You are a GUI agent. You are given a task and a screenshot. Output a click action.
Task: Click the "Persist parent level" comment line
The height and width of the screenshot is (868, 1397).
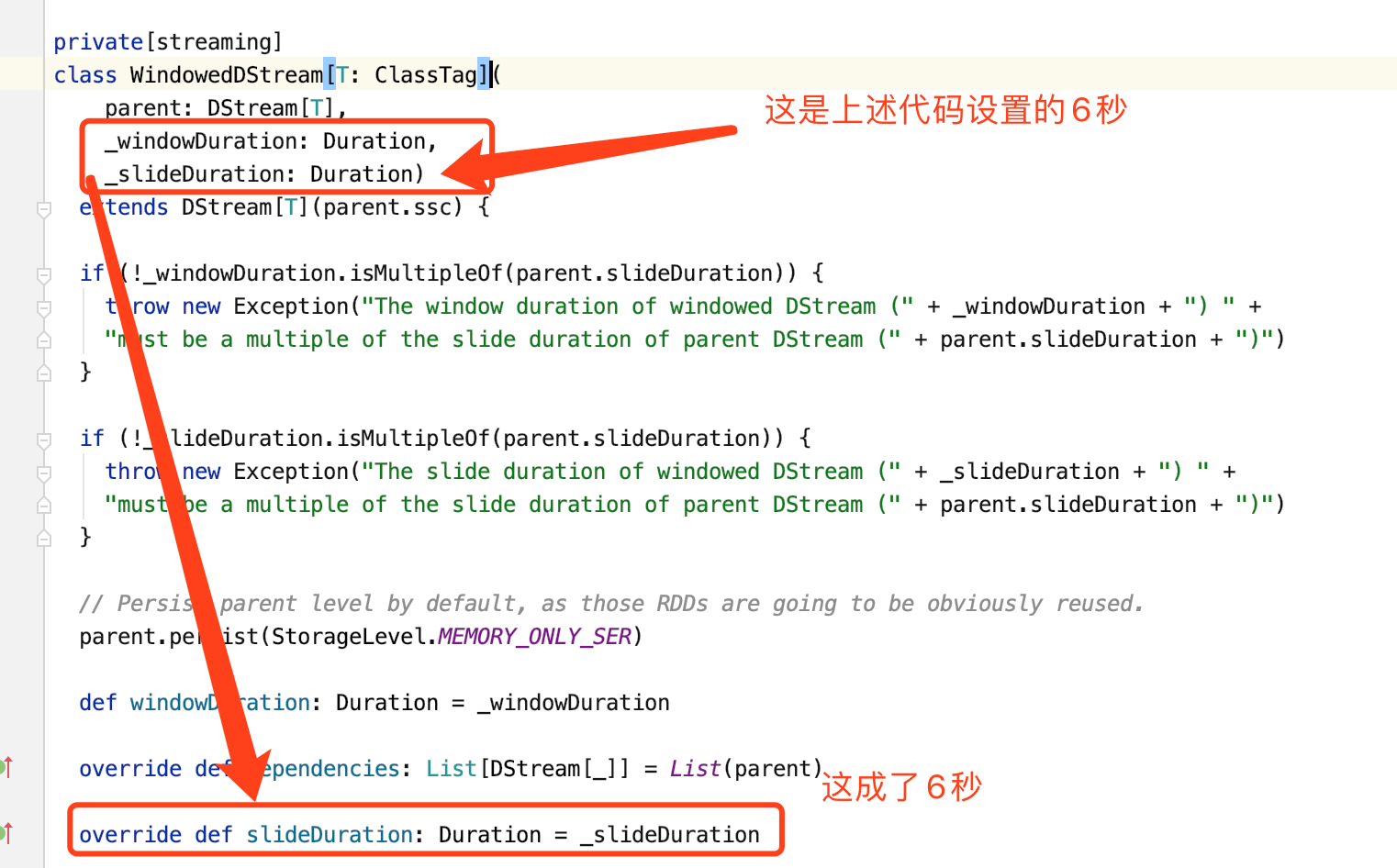coord(611,604)
